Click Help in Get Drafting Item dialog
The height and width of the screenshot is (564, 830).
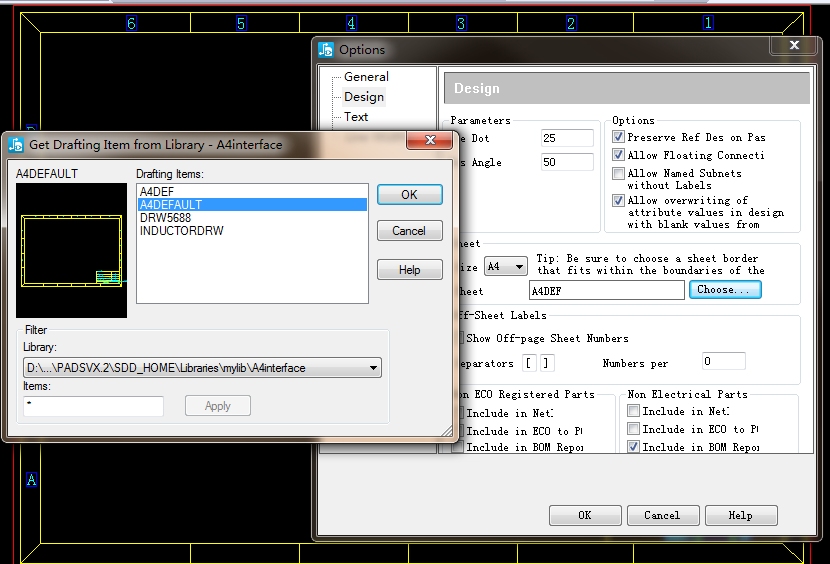[410, 270]
